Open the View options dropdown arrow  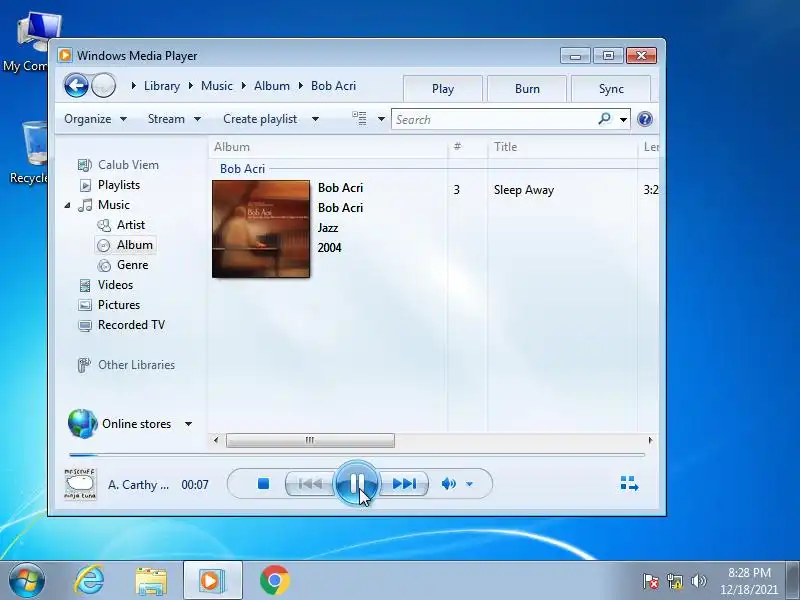[381, 119]
